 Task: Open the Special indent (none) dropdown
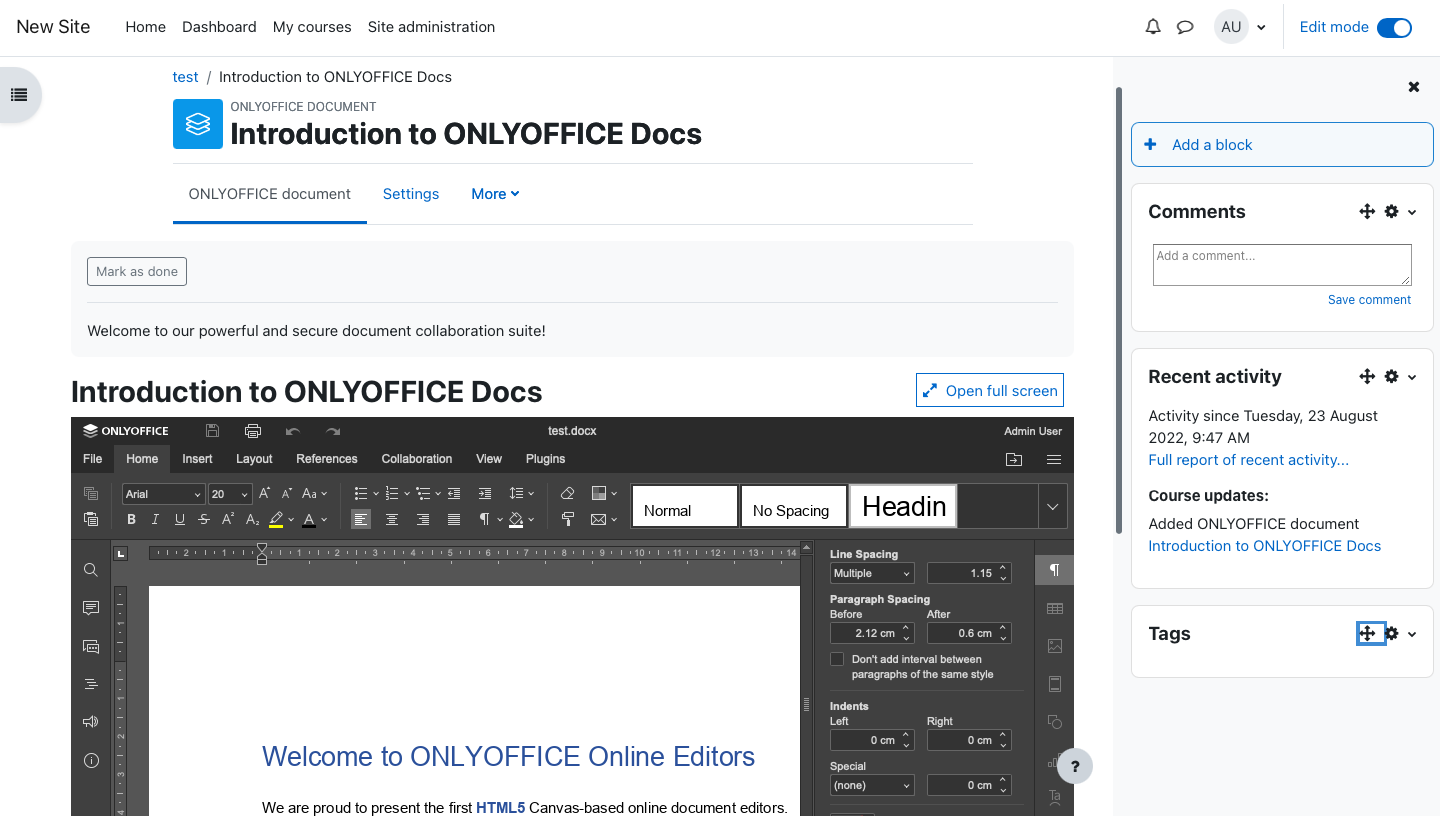pos(872,785)
